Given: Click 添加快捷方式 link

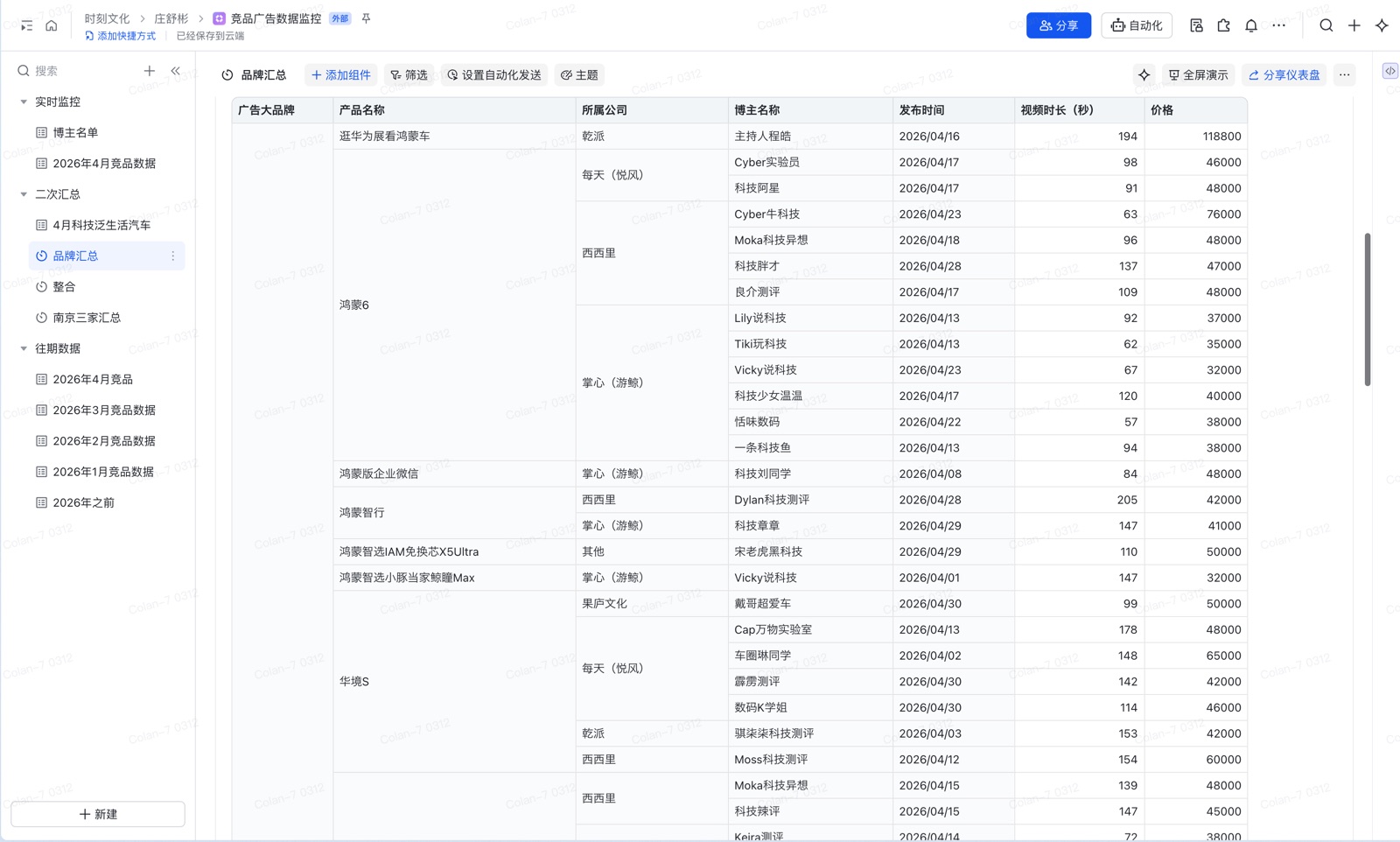Looking at the screenshot, I should coord(121,36).
